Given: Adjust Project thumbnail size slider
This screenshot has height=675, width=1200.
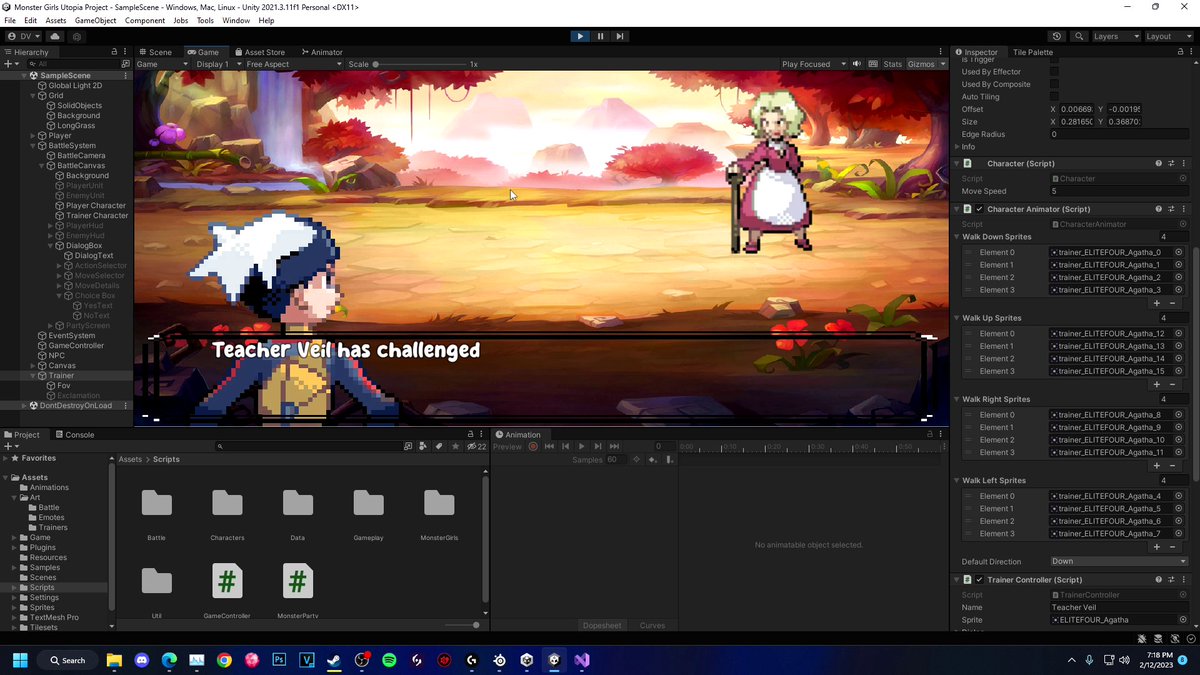Looking at the screenshot, I should point(459,625).
